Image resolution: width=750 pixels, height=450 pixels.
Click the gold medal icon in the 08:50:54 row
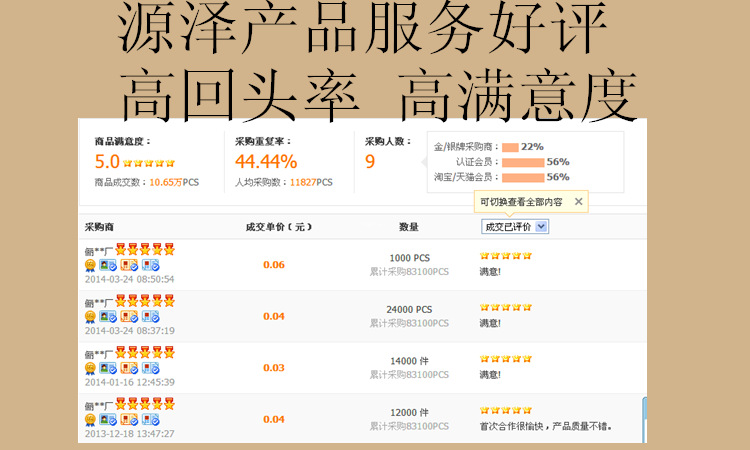click(90, 265)
